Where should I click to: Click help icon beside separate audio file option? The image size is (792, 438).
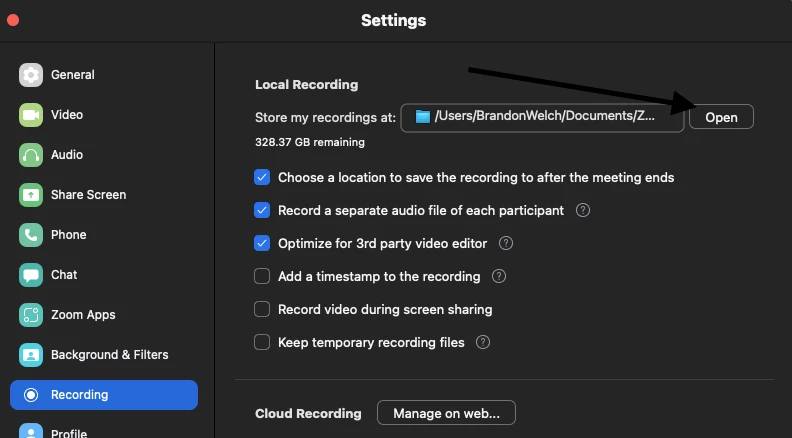coord(583,211)
